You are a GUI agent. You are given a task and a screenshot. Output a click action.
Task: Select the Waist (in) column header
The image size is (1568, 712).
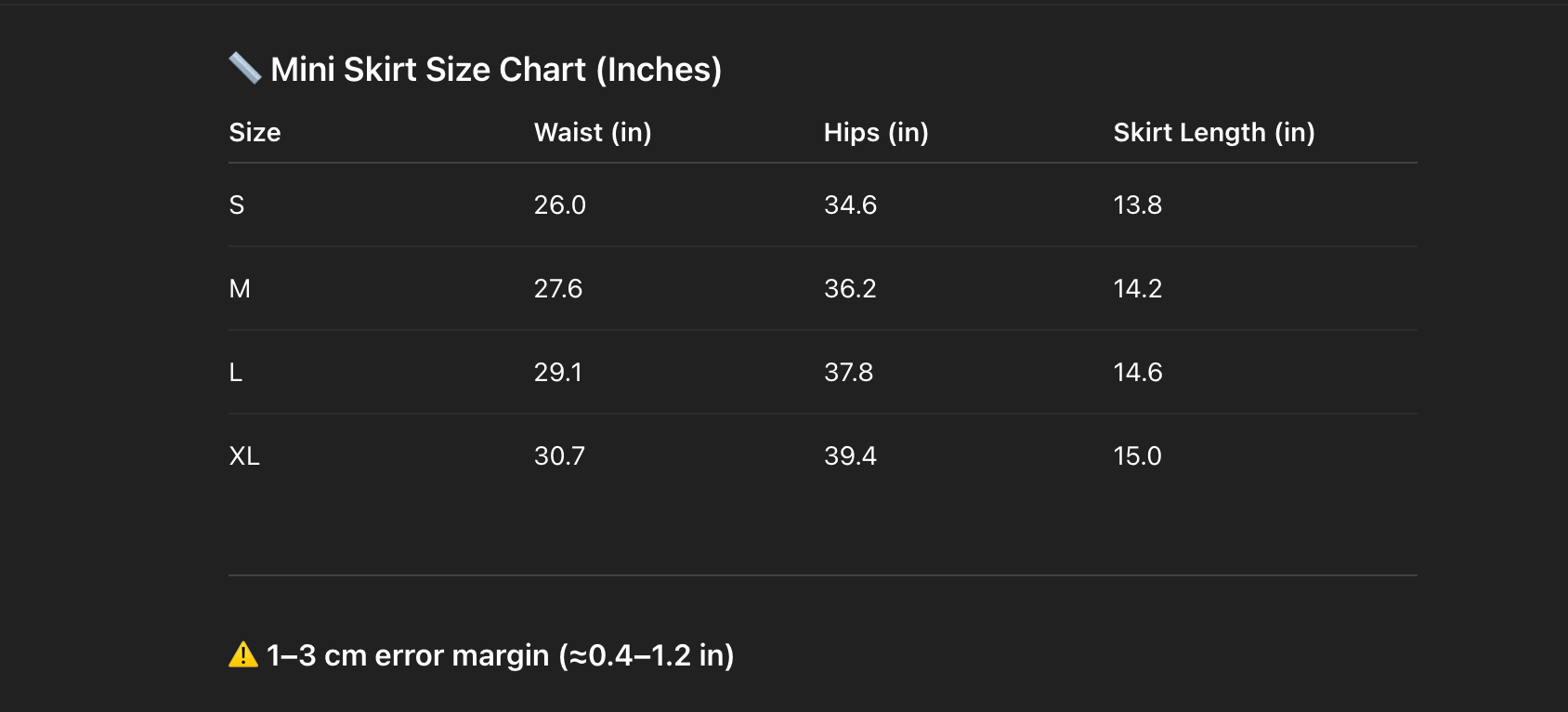593,133
